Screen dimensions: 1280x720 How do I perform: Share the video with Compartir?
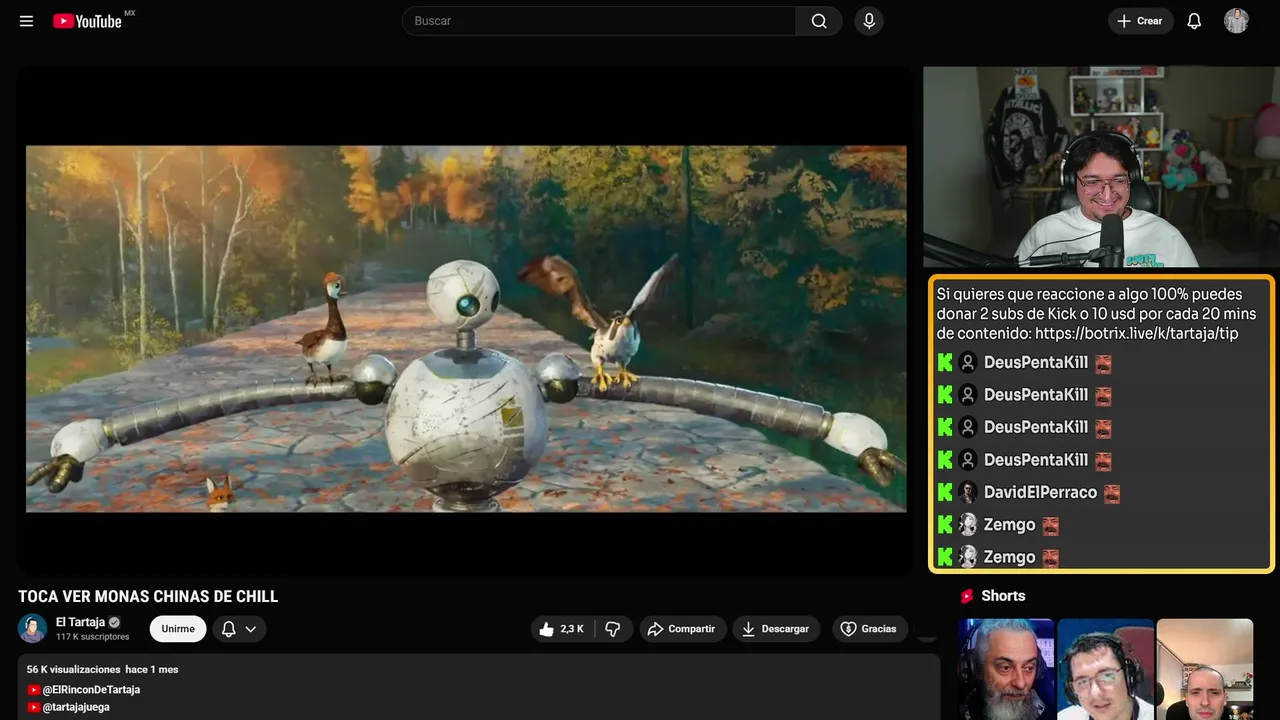pos(683,629)
